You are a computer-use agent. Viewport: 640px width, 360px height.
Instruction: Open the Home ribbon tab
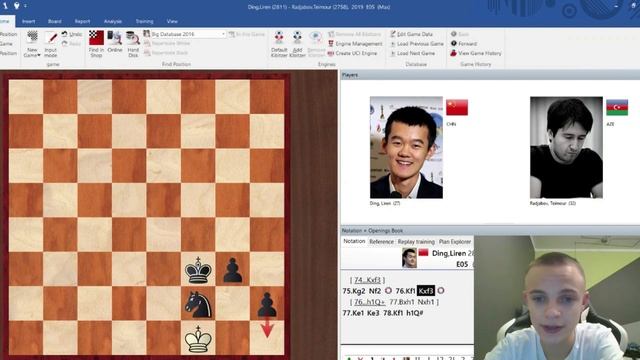(5, 21)
